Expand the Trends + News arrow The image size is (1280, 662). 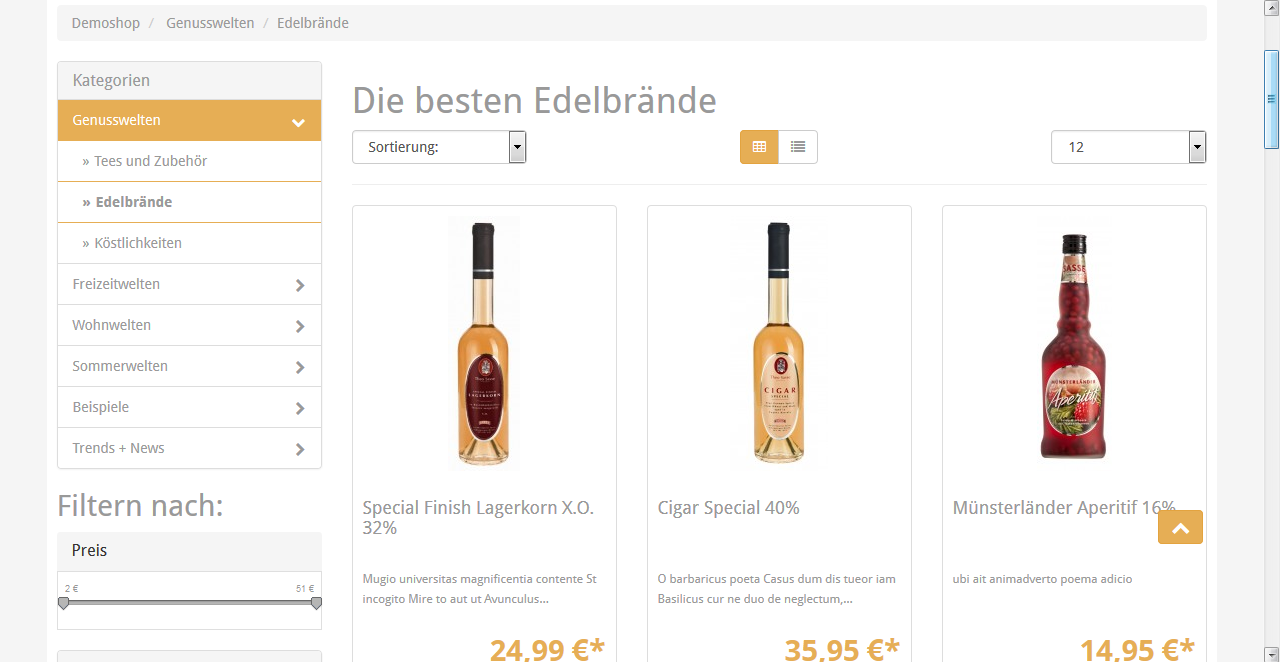point(300,449)
